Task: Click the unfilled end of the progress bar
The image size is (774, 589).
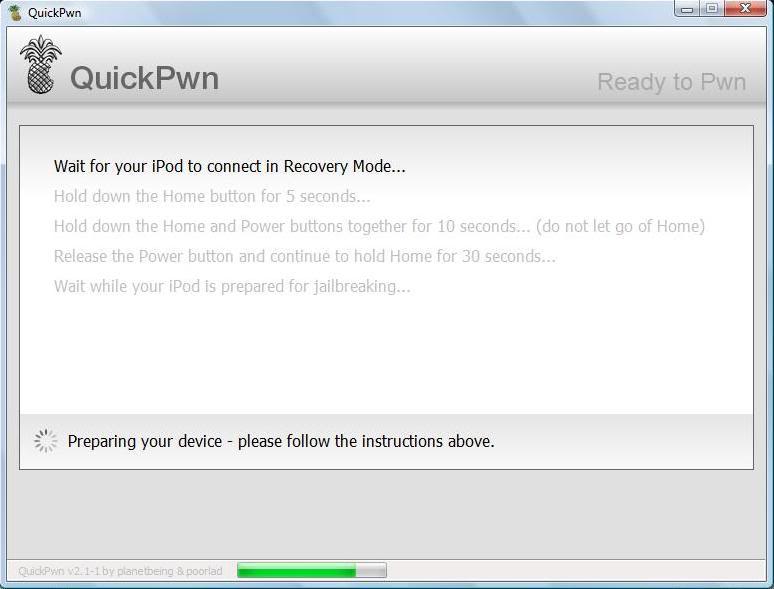Action: (372, 571)
